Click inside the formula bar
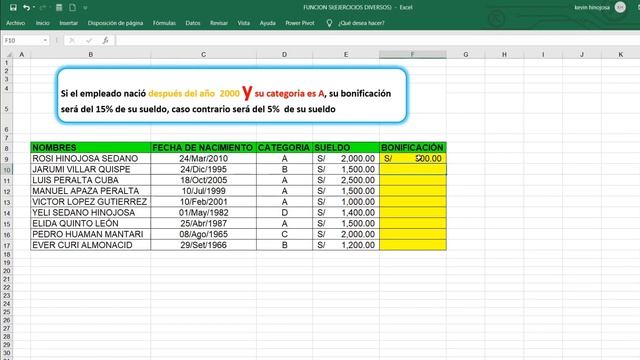 coord(377,40)
